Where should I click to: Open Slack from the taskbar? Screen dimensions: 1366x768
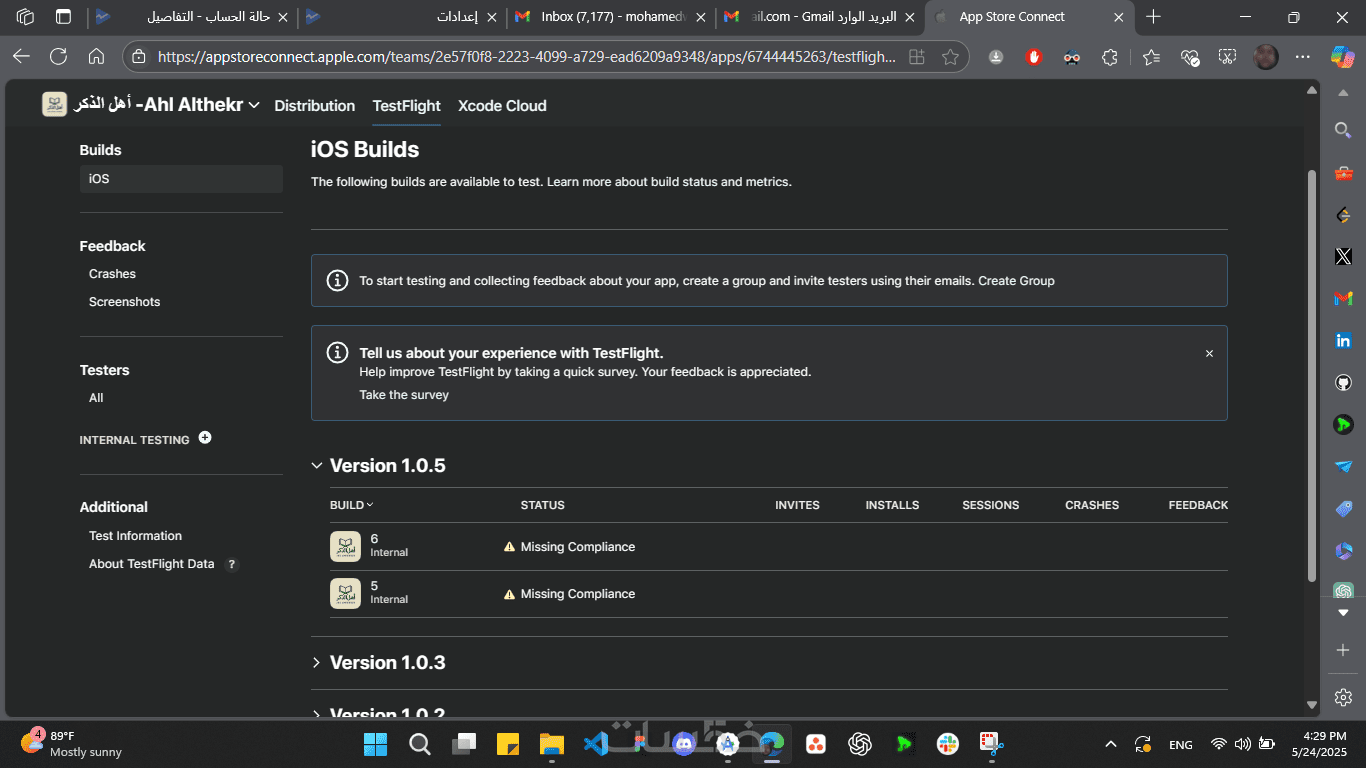[947, 744]
